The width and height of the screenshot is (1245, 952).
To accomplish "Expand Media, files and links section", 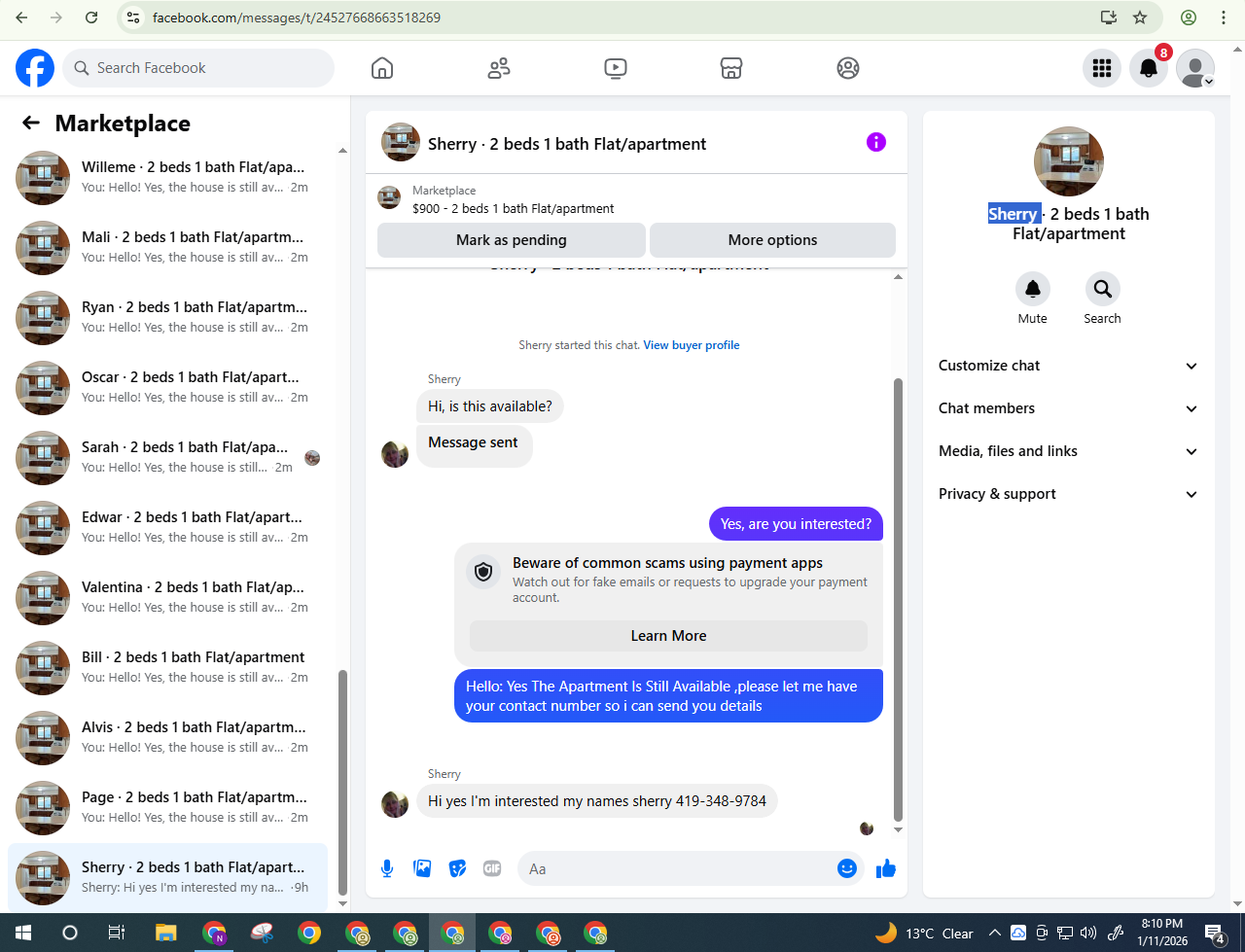I will coord(1069,451).
